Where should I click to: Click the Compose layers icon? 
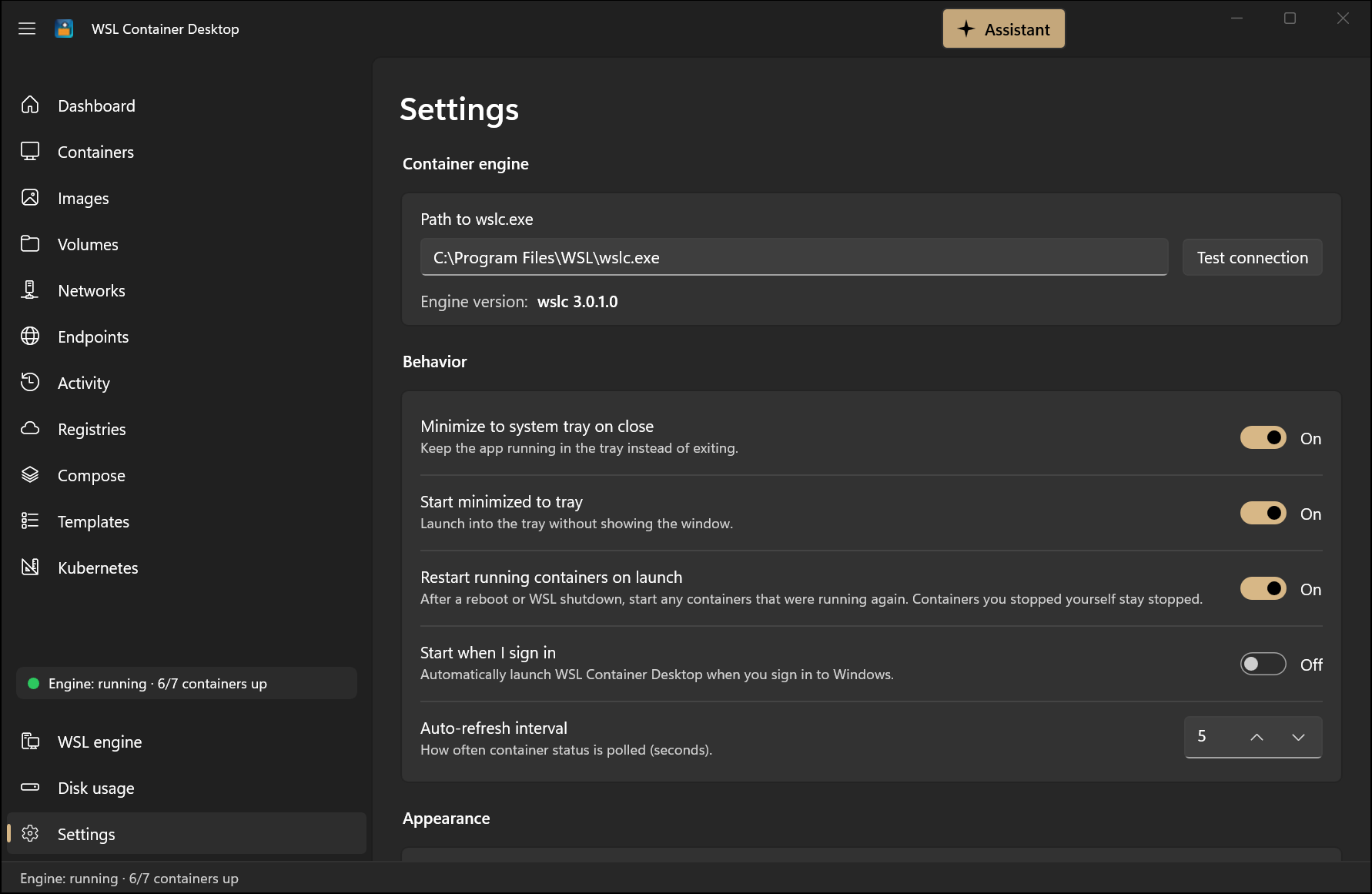(30, 474)
